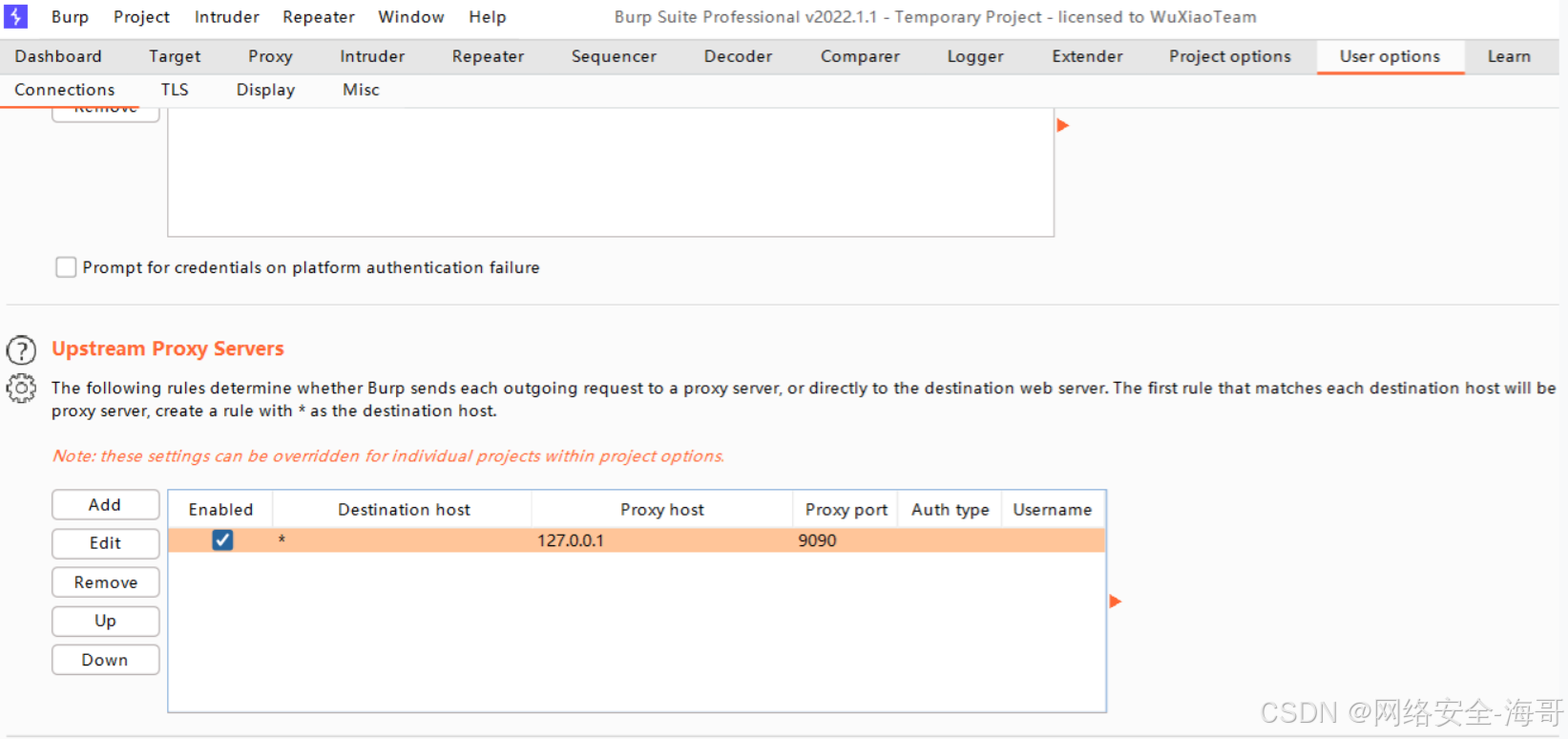The width and height of the screenshot is (1568, 739).
Task: Switch to the Decoder tab
Action: click(738, 56)
